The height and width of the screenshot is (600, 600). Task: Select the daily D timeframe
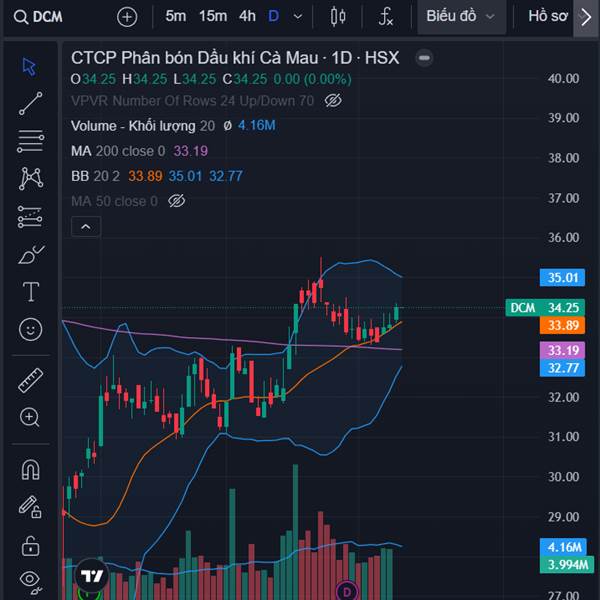coord(274,16)
